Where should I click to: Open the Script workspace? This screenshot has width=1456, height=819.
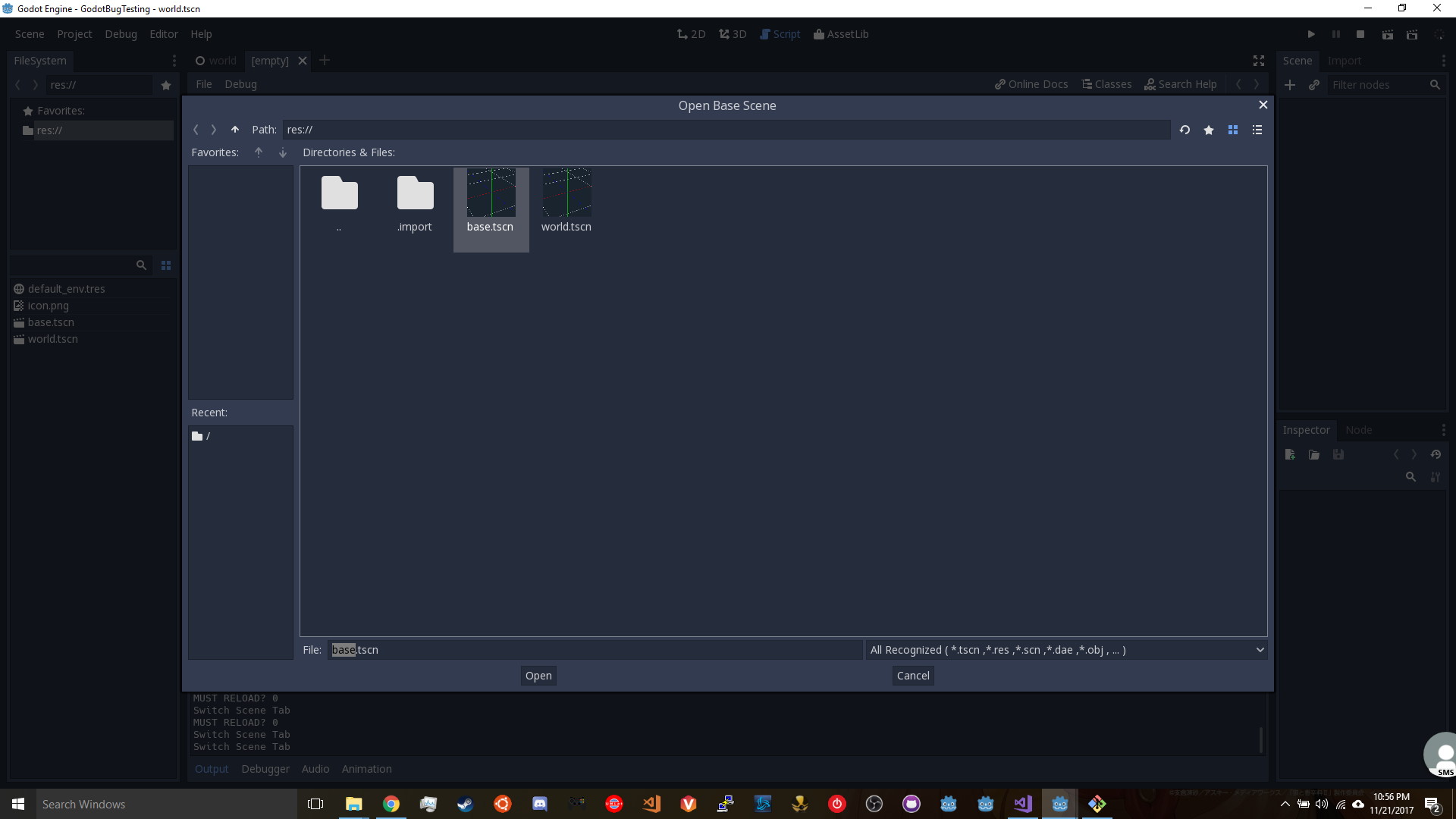(780, 34)
